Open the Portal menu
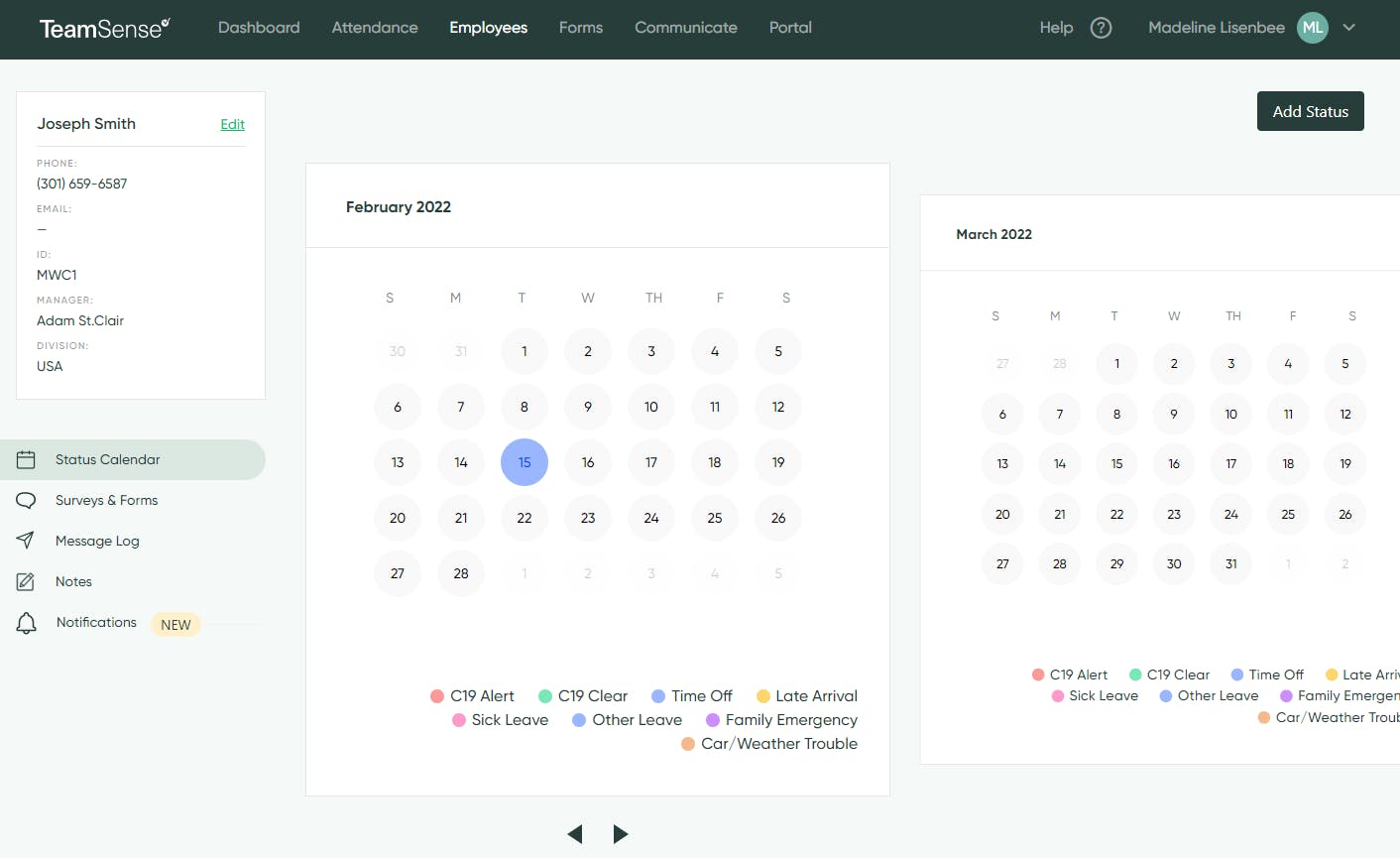The width and height of the screenshot is (1400, 858). pos(790,28)
